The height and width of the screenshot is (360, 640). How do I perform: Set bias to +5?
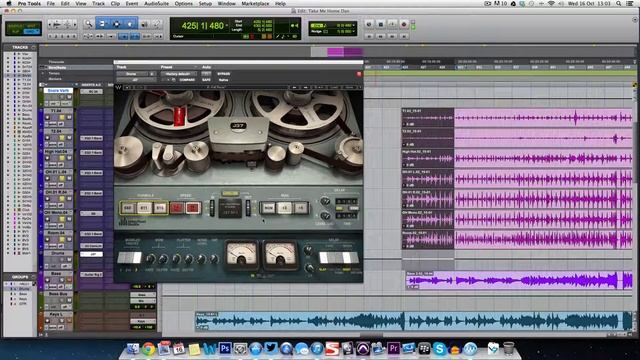pos(300,208)
